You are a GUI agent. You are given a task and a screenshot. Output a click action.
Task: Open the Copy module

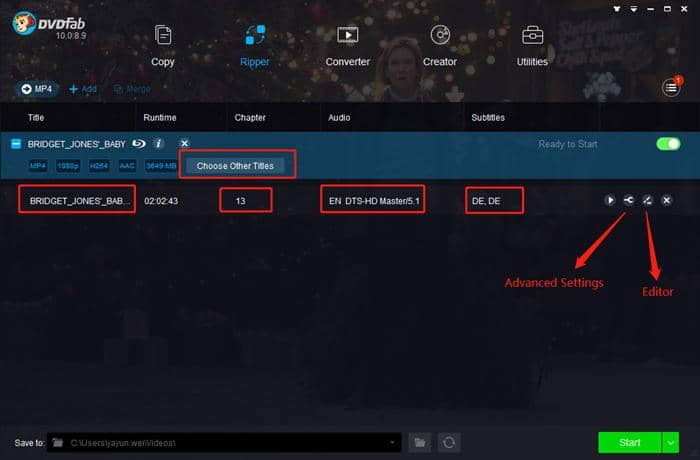162,46
